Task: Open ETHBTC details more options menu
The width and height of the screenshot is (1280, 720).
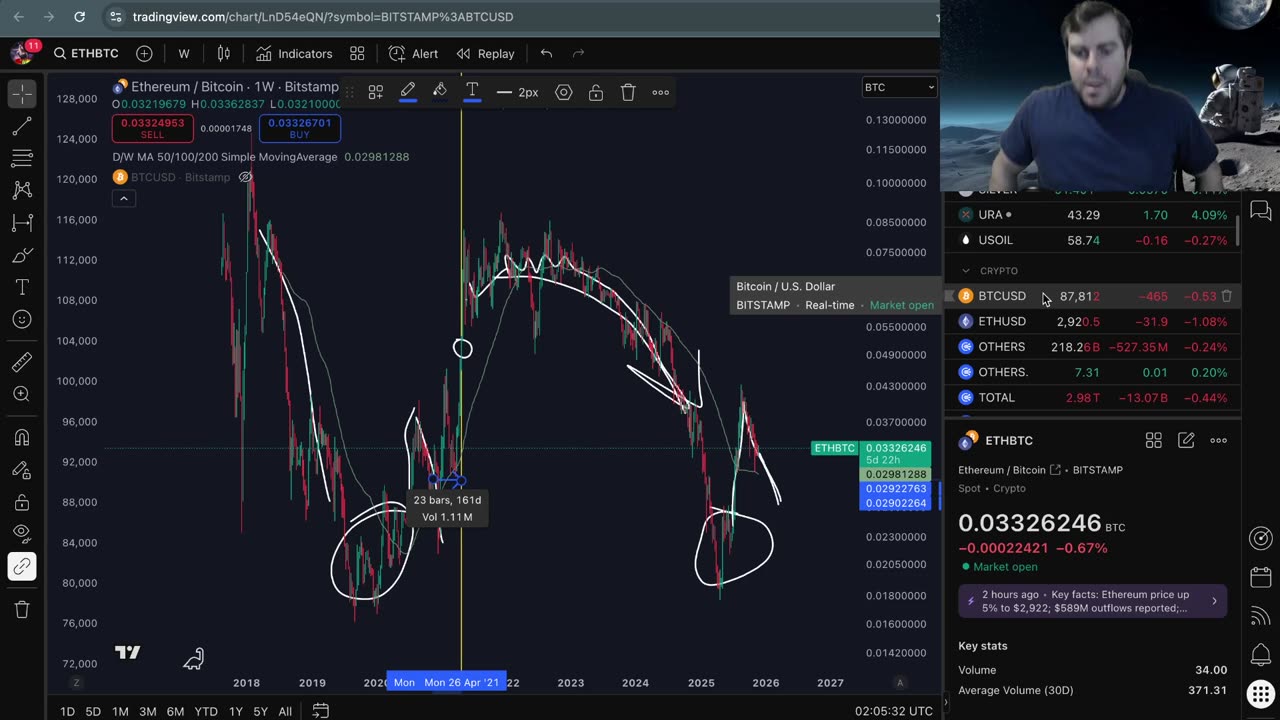Action: point(1218,440)
